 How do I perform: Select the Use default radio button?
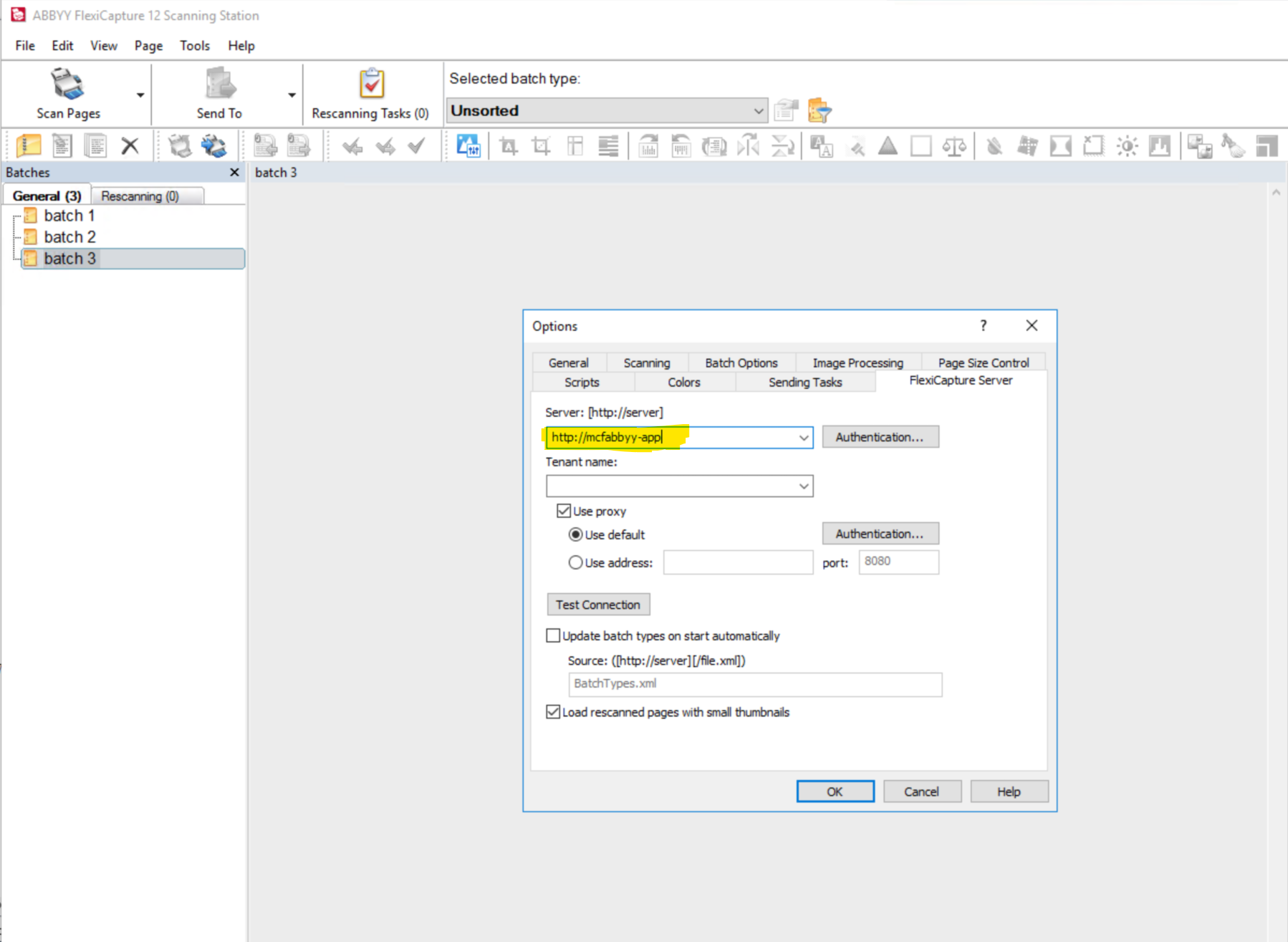[575, 534]
